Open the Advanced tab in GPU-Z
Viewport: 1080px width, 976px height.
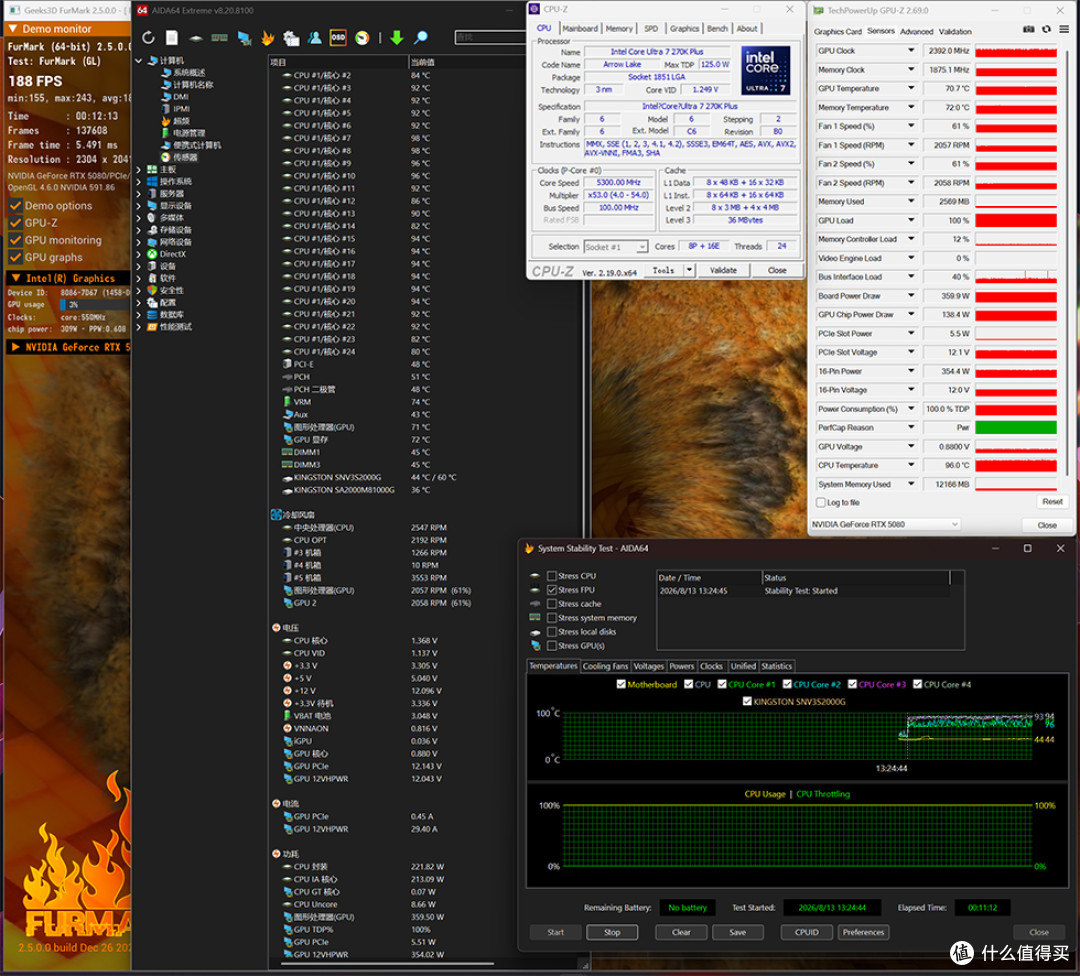point(917,32)
